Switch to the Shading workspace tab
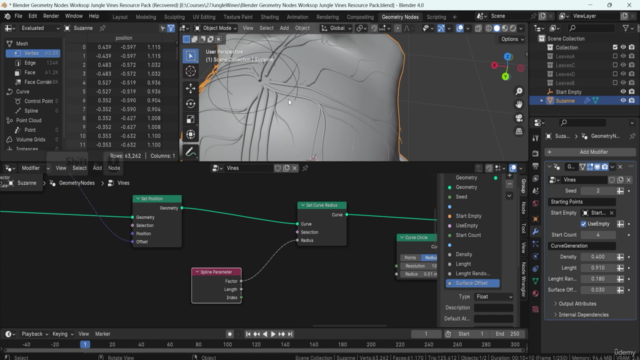This screenshot has height=360, width=640. coord(270,17)
